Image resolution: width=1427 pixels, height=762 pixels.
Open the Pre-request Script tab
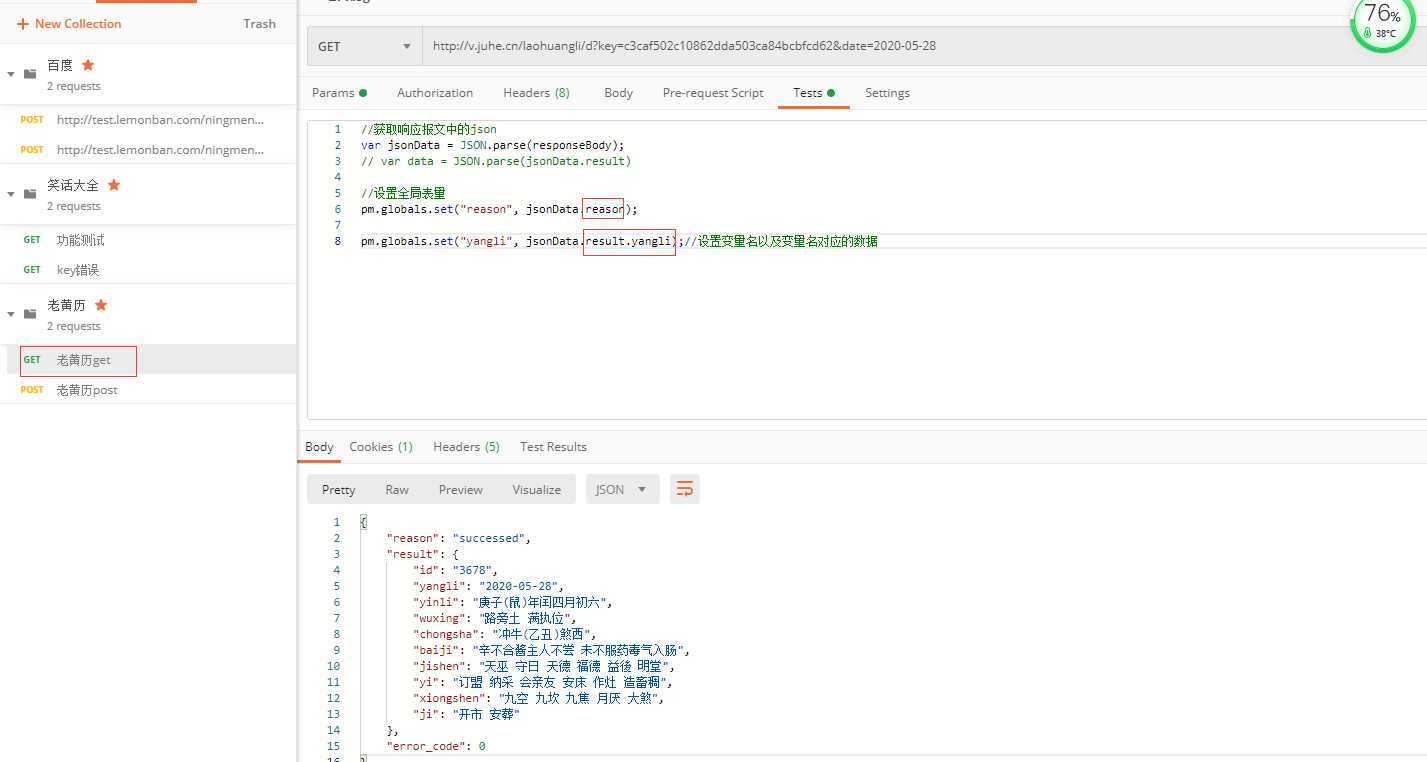tap(713, 93)
